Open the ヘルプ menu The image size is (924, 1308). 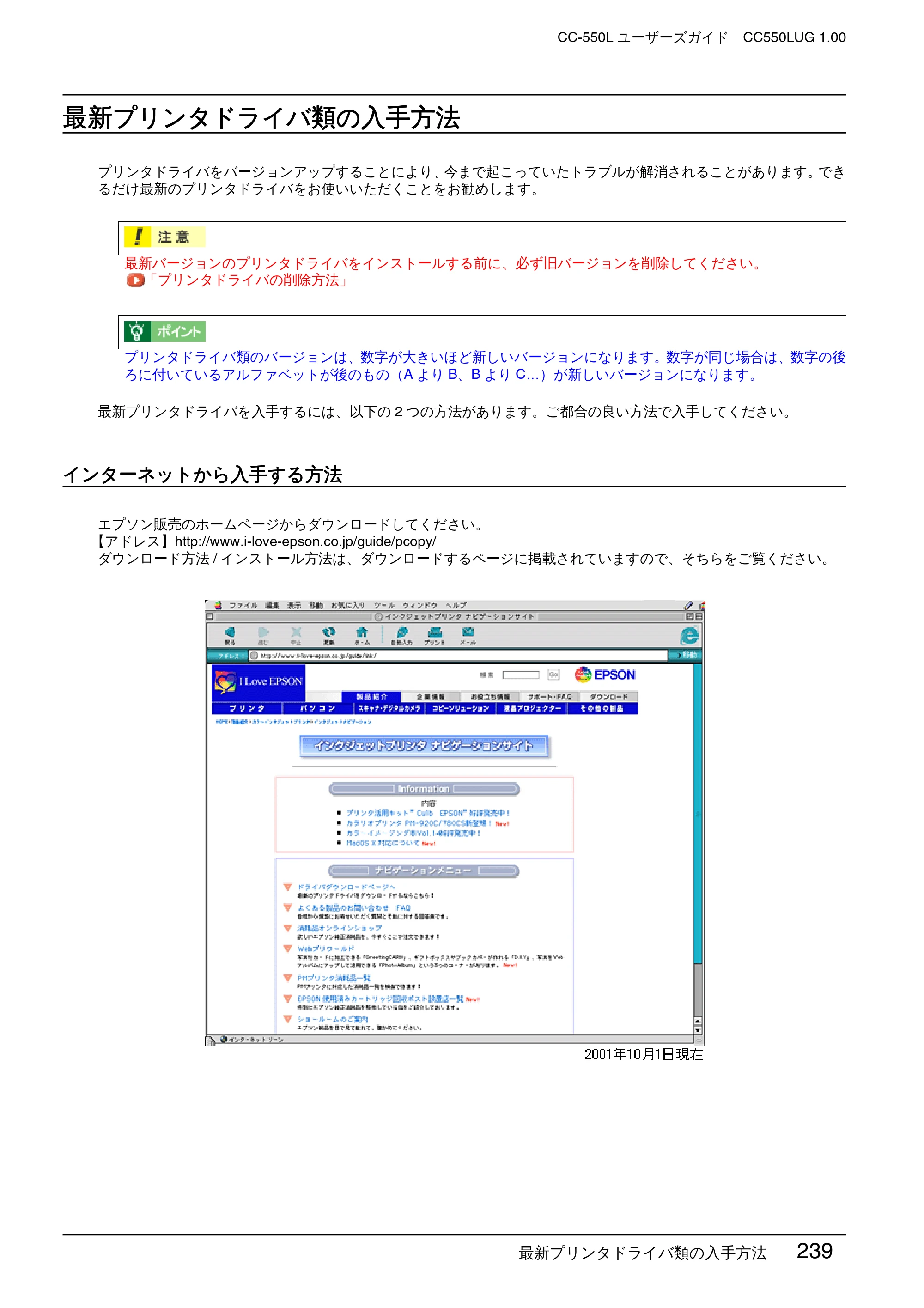pos(456,605)
